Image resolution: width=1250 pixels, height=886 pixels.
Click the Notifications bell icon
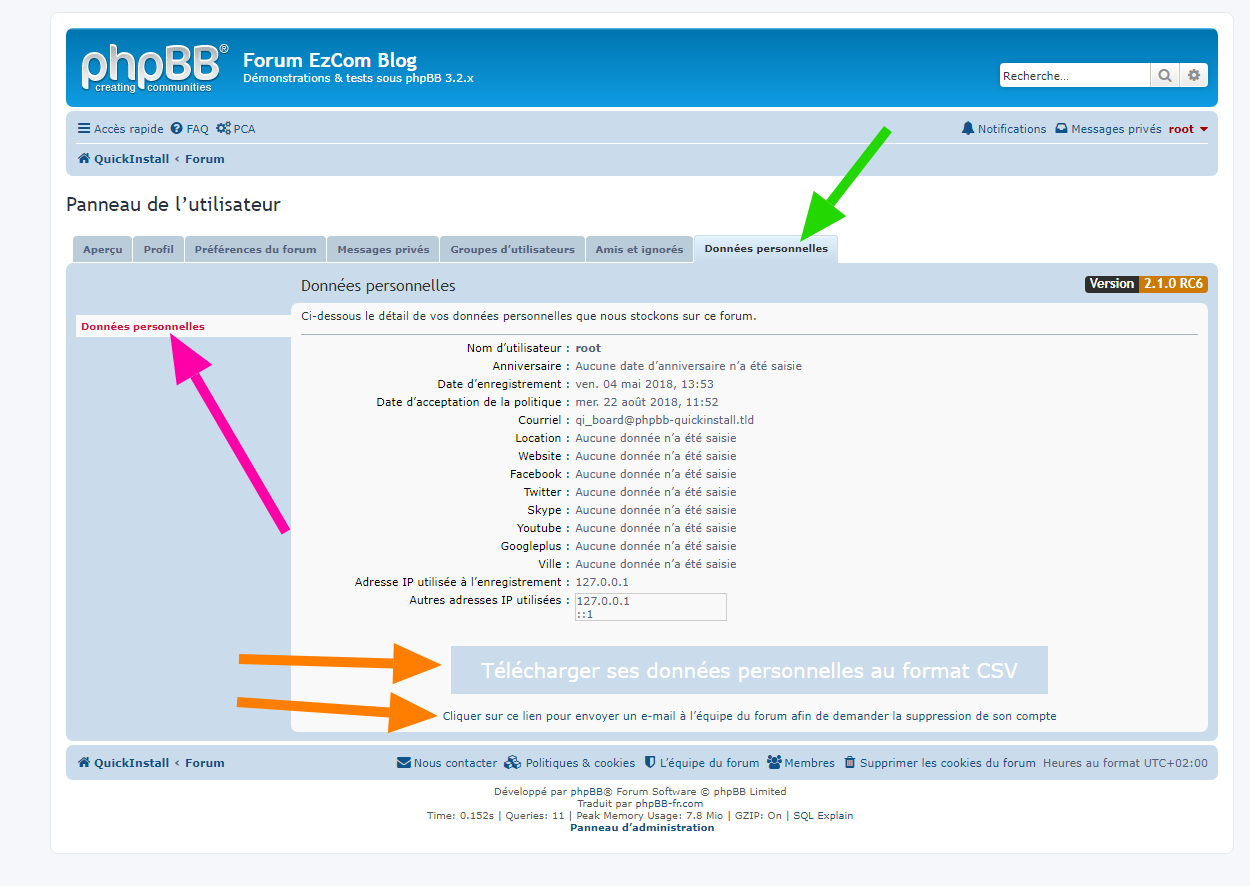967,129
